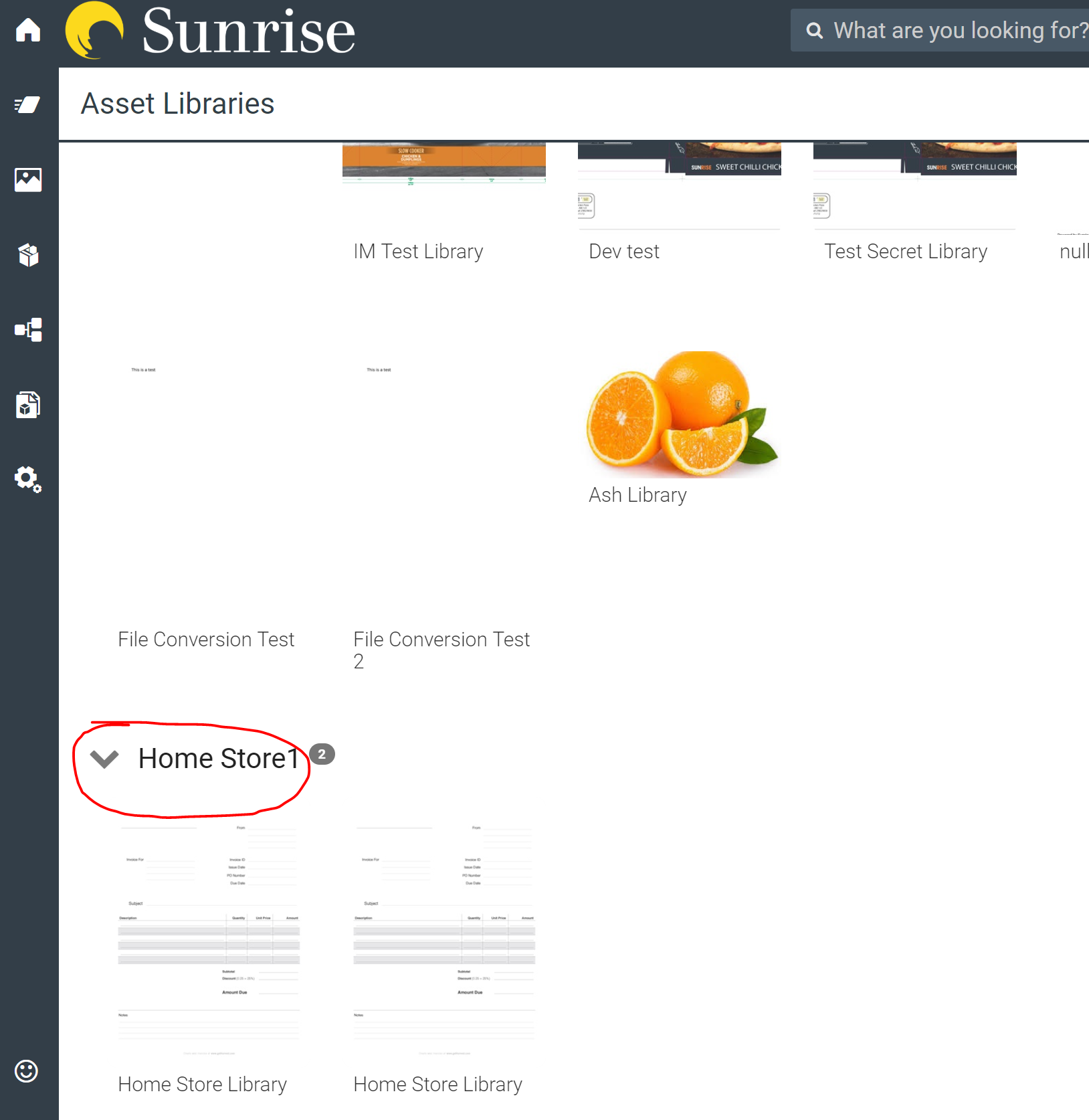Open the settings gears sidebar icon

[28, 479]
